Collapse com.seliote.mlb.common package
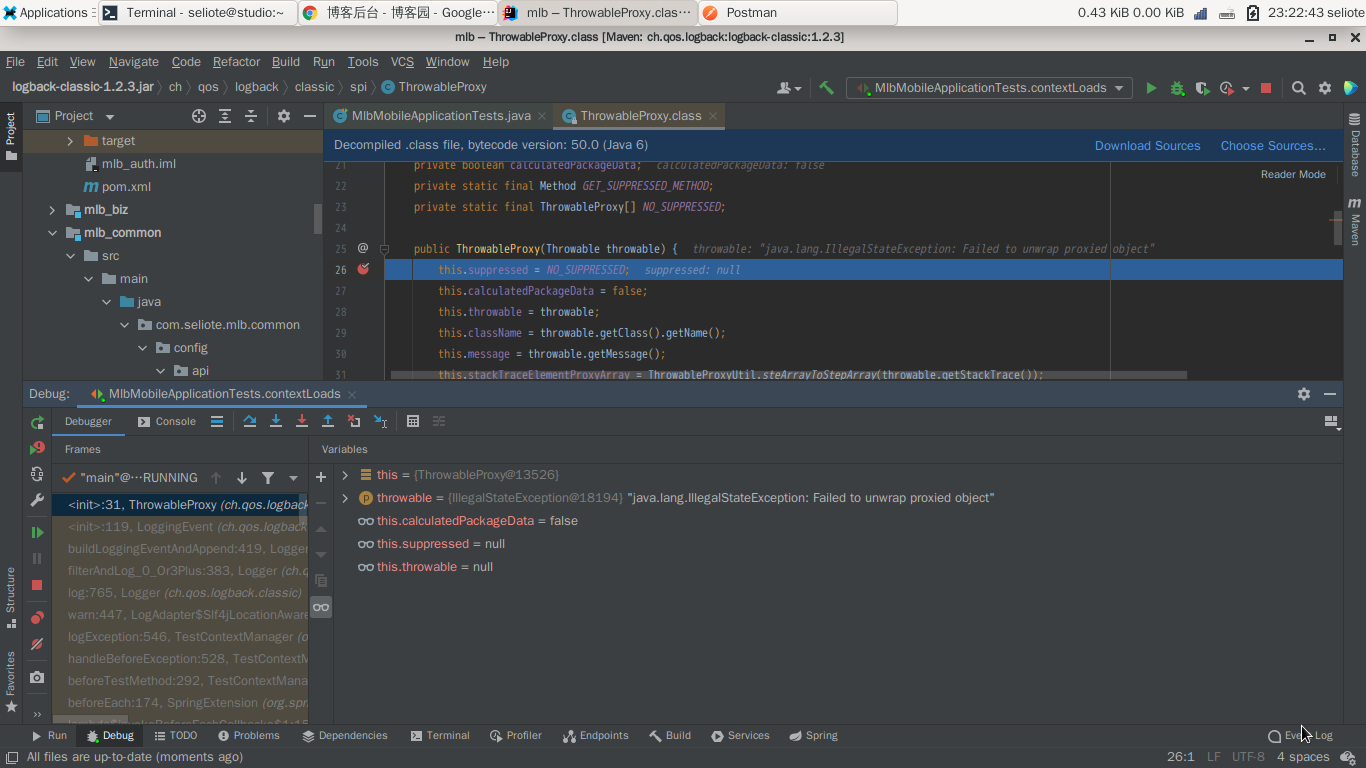 click(x=124, y=325)
